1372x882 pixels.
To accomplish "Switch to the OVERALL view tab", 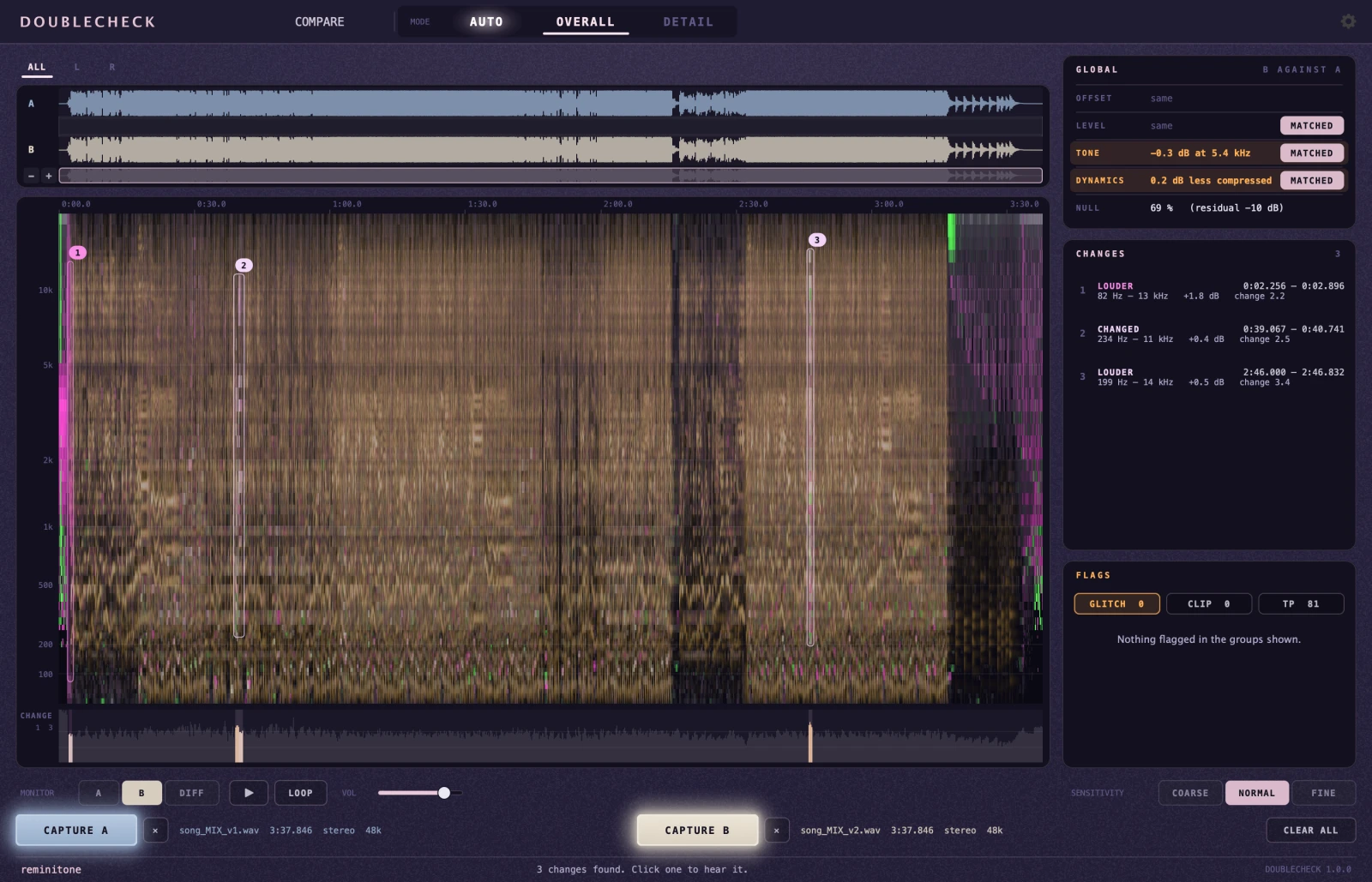I will point(586,21).
